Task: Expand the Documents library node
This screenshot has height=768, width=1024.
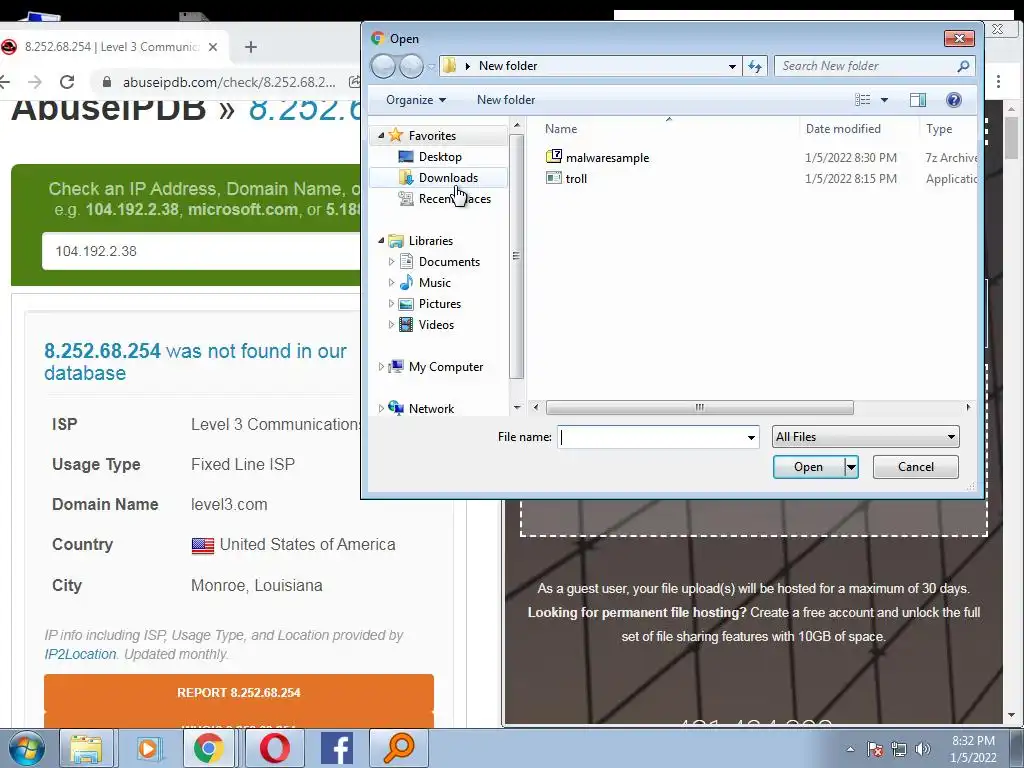Action: pos(391,262)
